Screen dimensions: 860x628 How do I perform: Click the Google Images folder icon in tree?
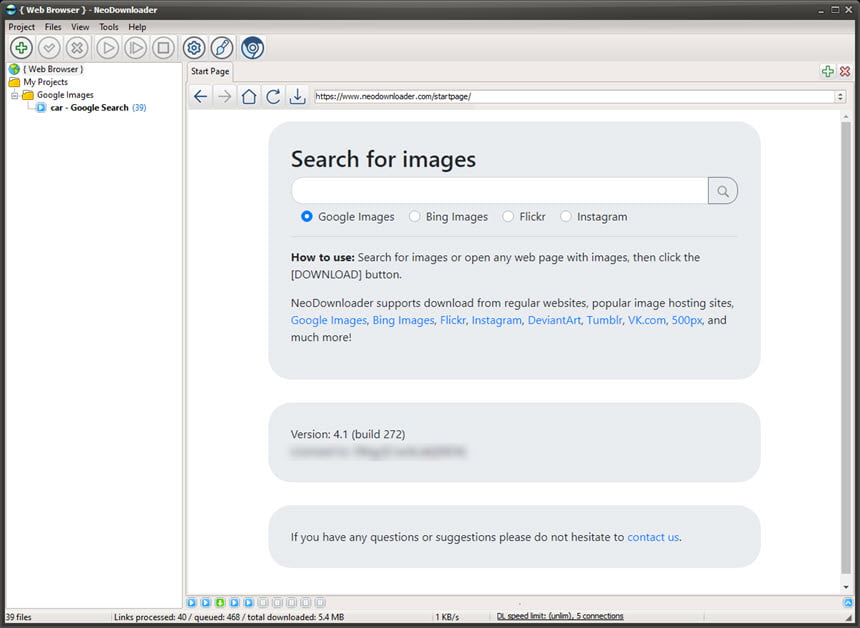pos(28,95)
